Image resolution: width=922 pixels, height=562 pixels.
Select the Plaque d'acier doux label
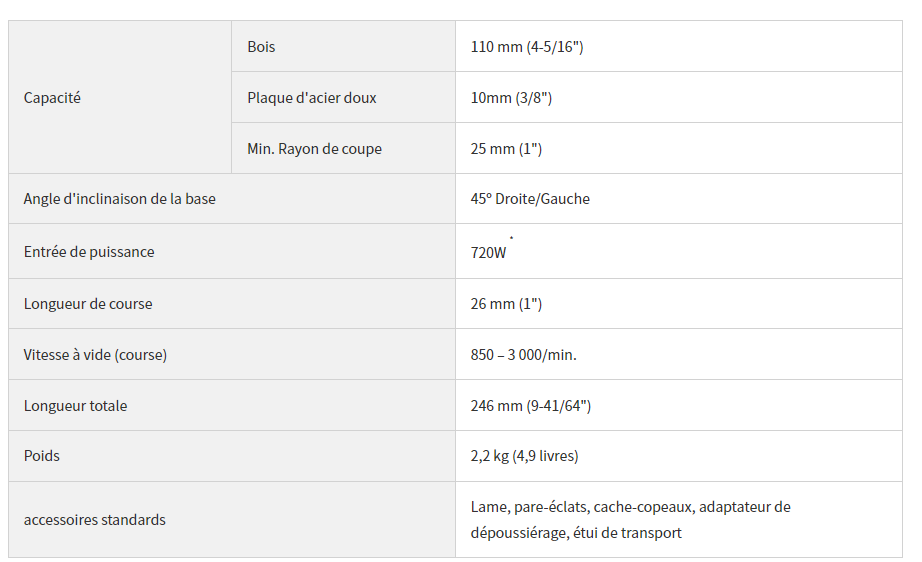tap(311, 98)
